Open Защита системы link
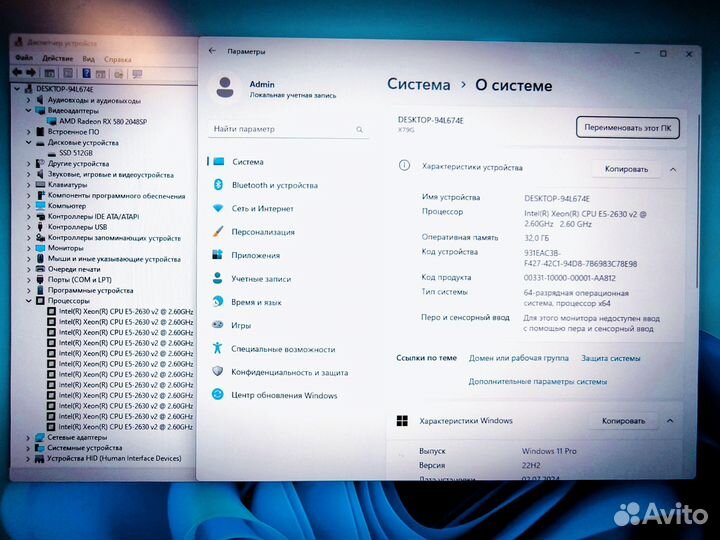Viewport: 720px width, 540px height. (610, 358)
